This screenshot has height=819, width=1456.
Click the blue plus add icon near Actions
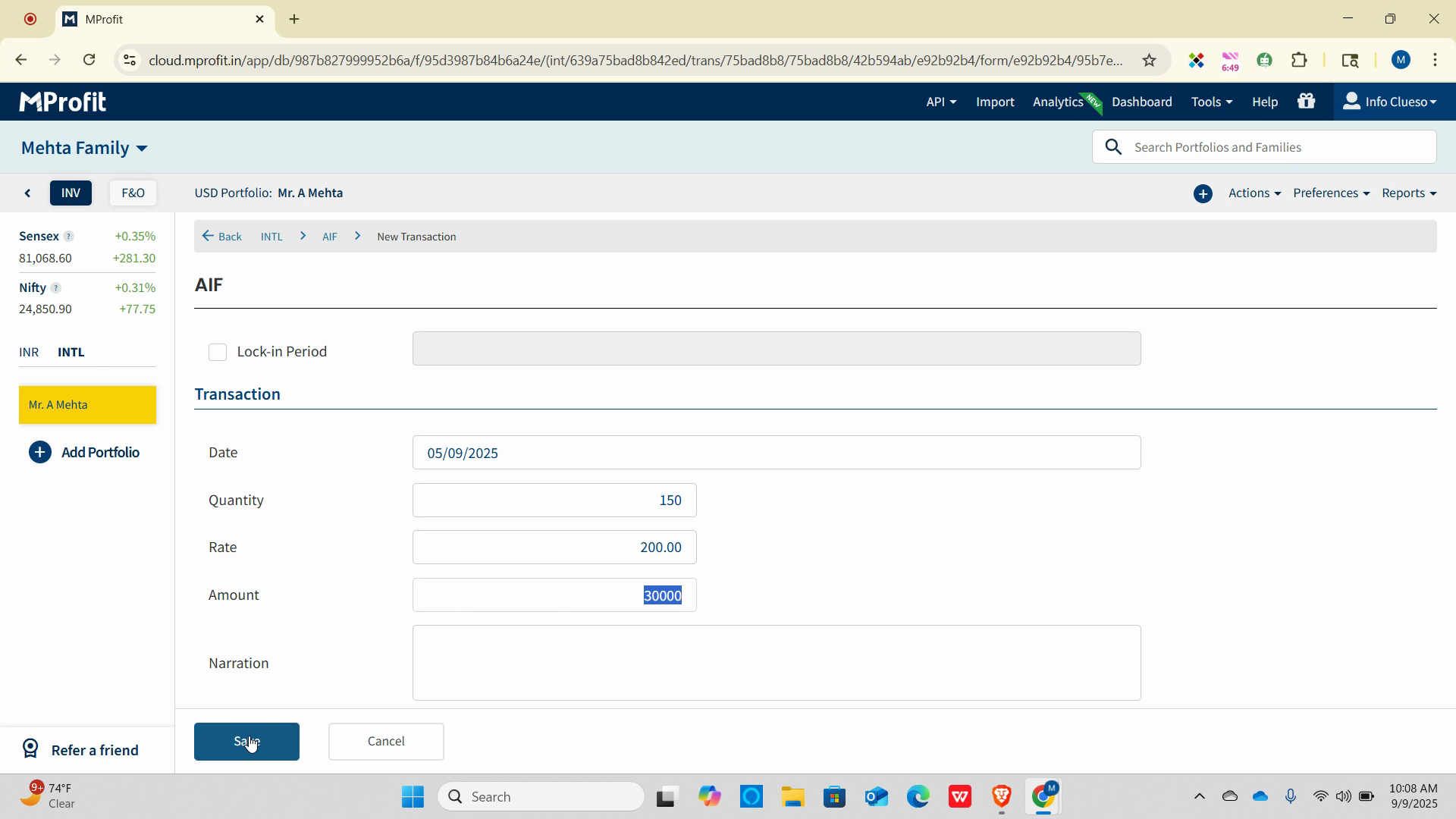point(1203,193)
